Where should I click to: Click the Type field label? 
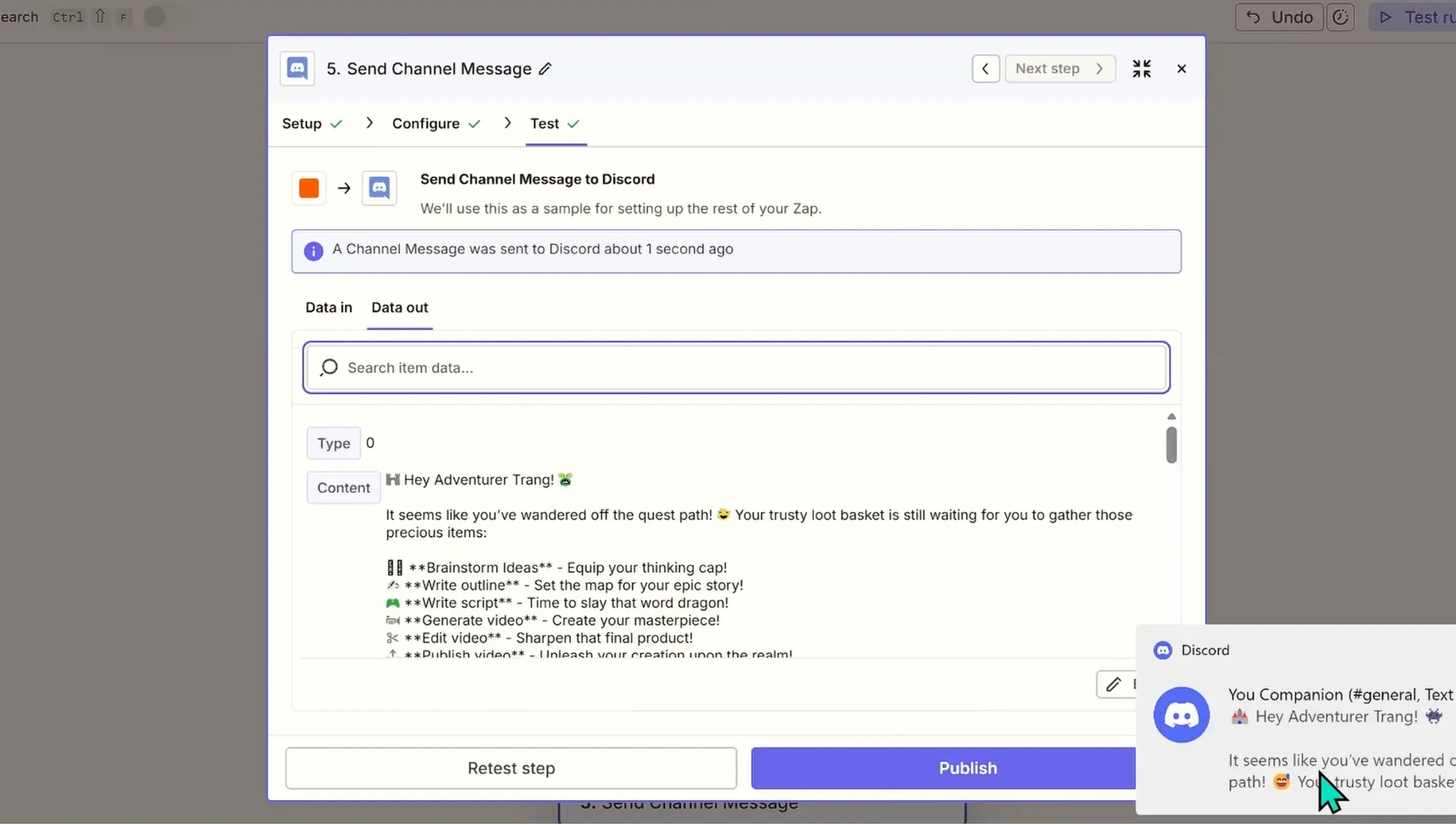coord(333,444)
